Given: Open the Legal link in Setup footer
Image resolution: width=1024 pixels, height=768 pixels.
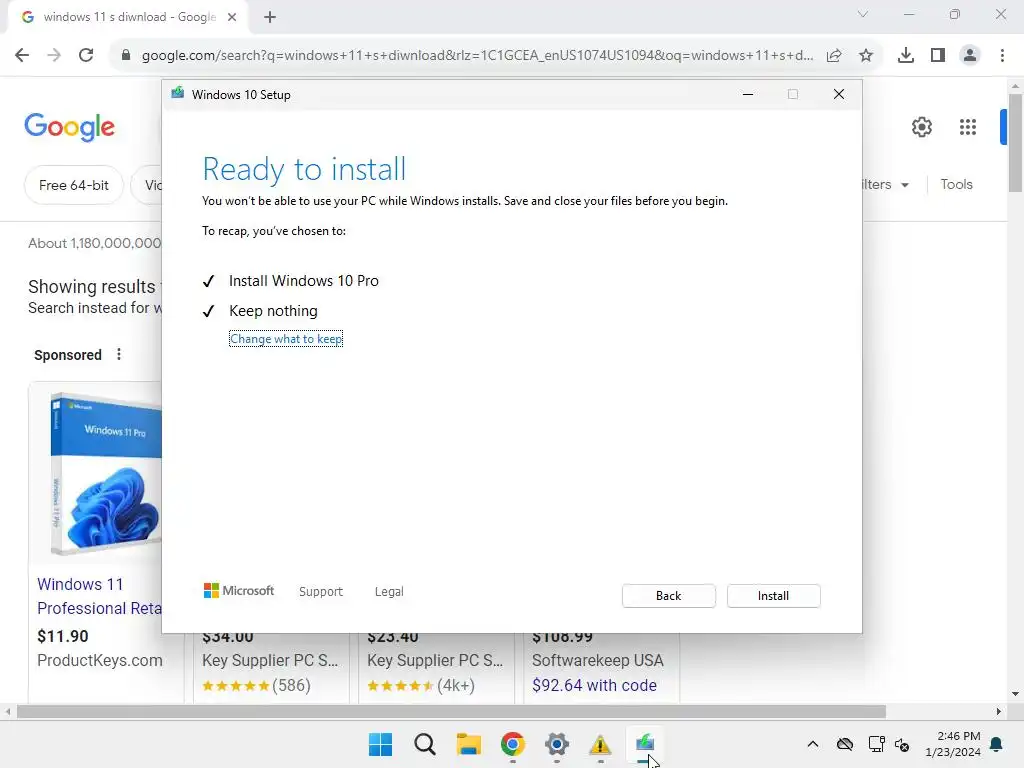Looking at the screenshot, I should click(389, 592).
